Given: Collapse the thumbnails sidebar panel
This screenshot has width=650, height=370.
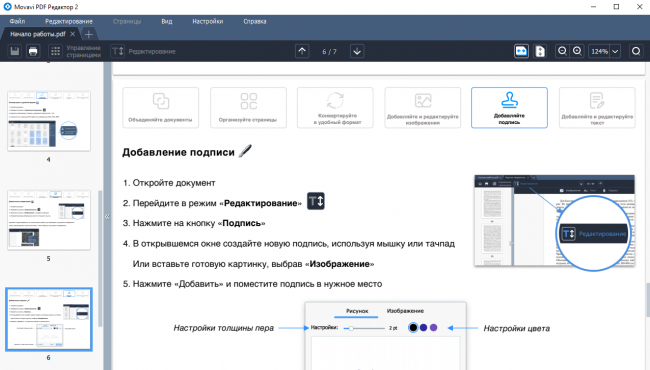Looking at the screenshot, I should pyautogui.click(x=107, y=217).
